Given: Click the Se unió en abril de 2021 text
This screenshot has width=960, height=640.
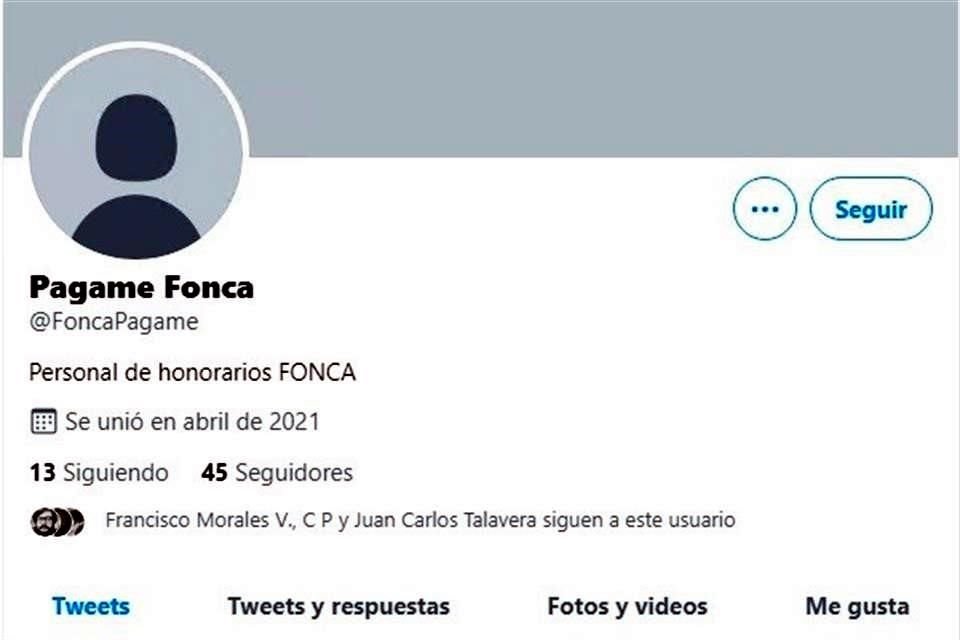Looking at the screenshot, I should point(191,422).
